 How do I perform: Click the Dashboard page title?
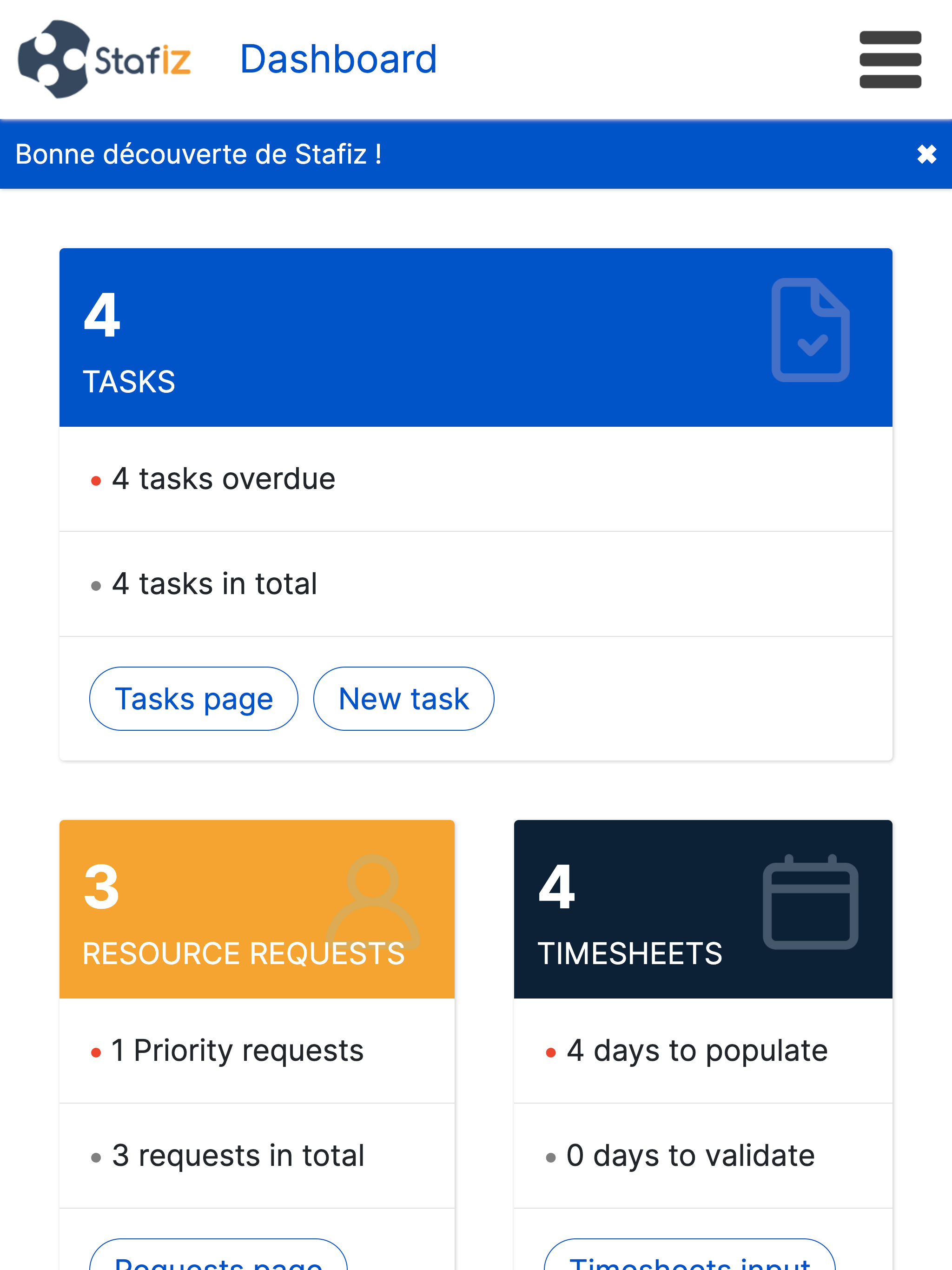(x=338, y=59)
